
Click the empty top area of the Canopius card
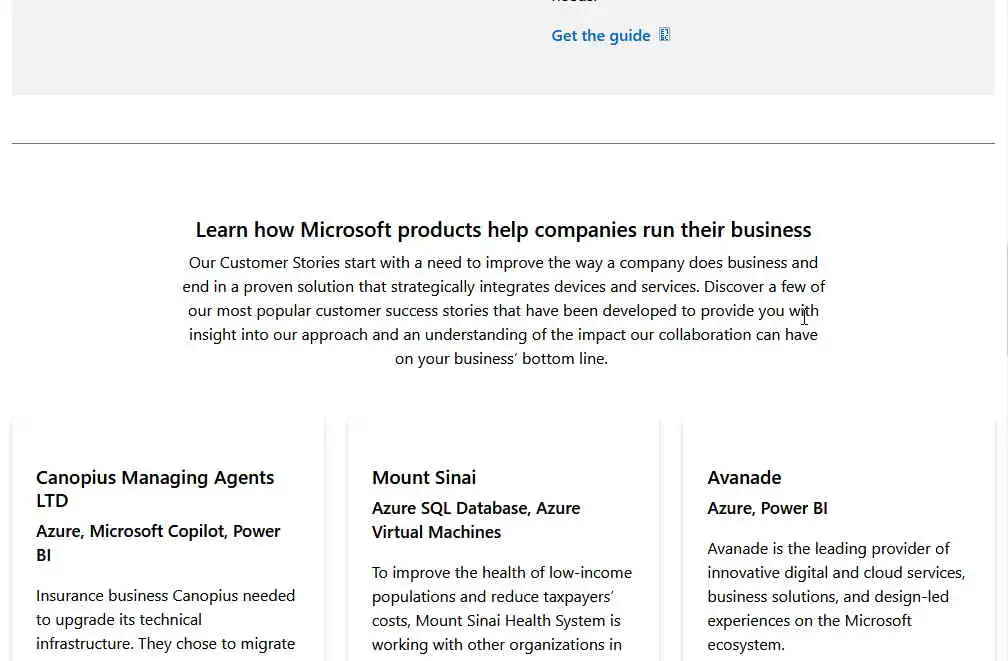[x=168, y=440]
